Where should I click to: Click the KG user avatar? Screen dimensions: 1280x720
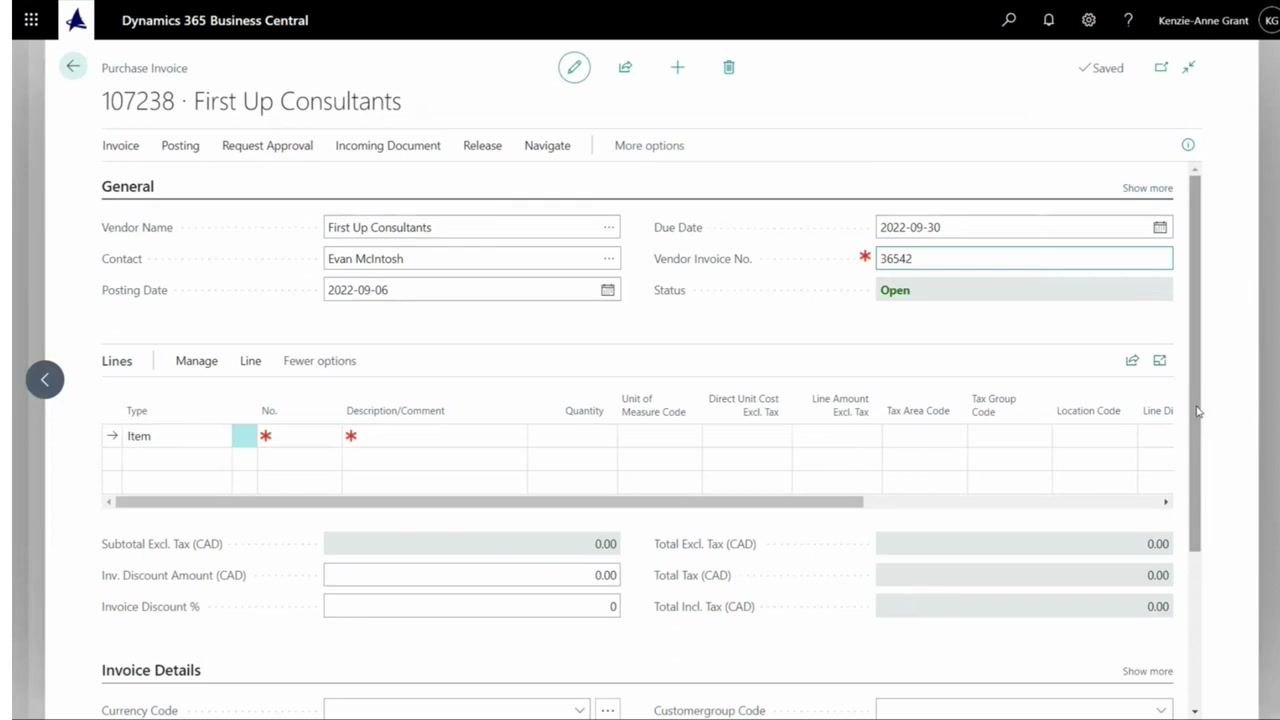coord(1271,20)
